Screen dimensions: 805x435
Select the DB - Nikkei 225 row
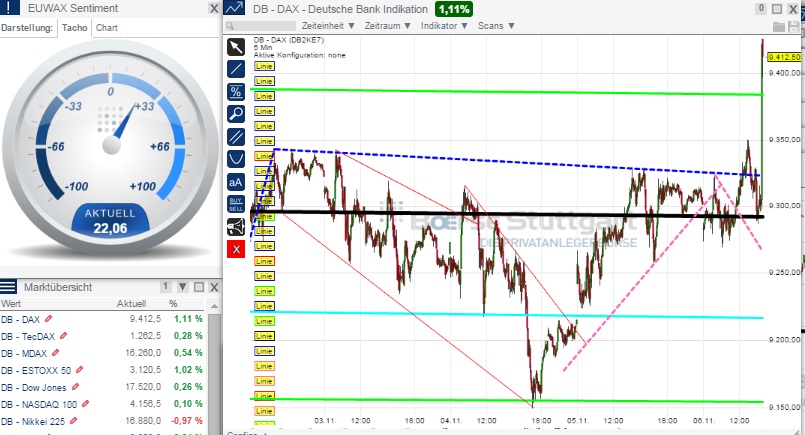[103, 421]
